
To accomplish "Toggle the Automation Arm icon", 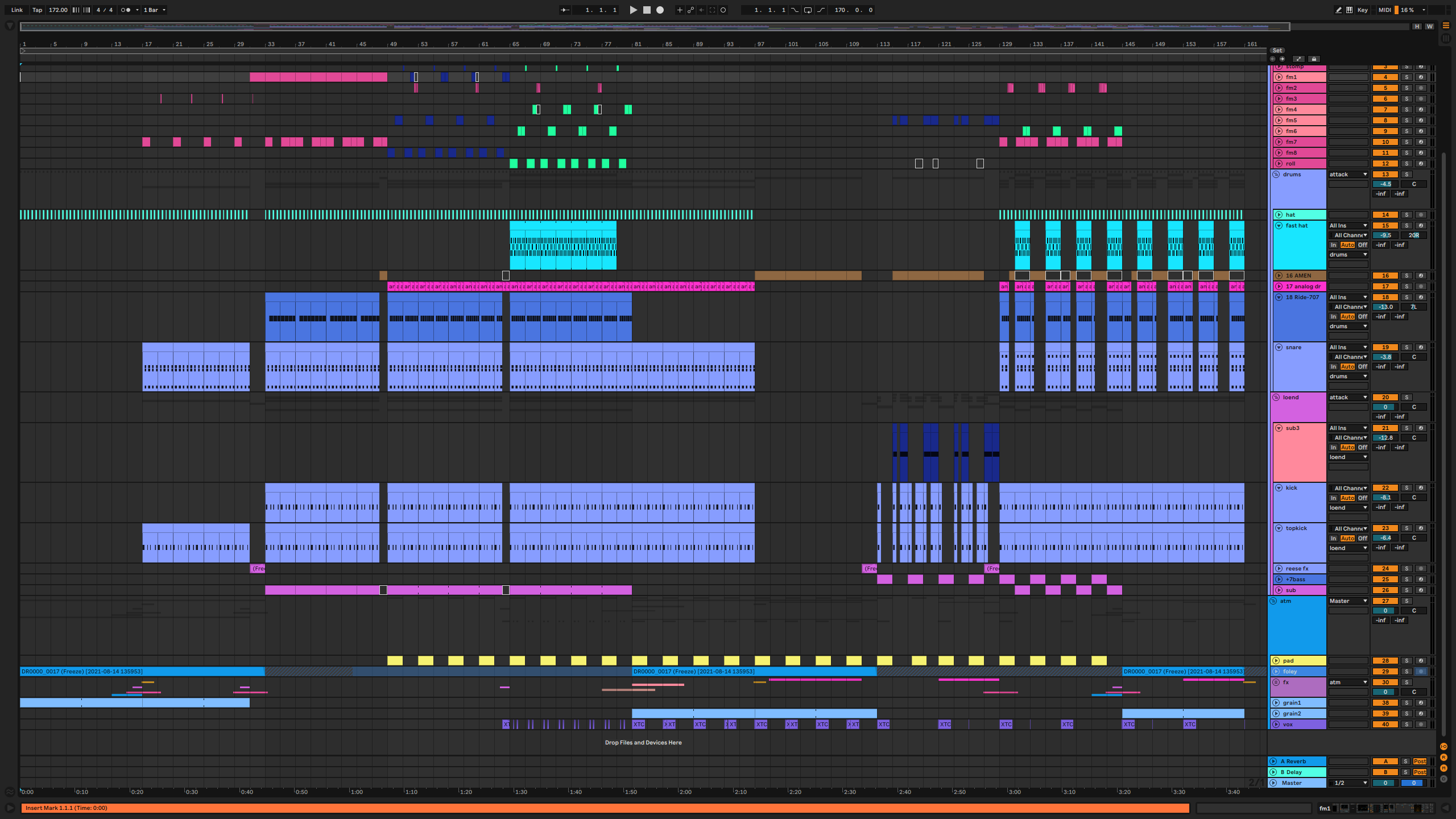I will 690,10.
